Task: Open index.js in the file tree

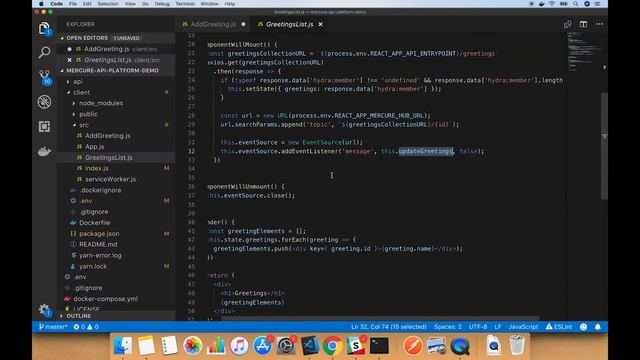Action: [97, 168]
